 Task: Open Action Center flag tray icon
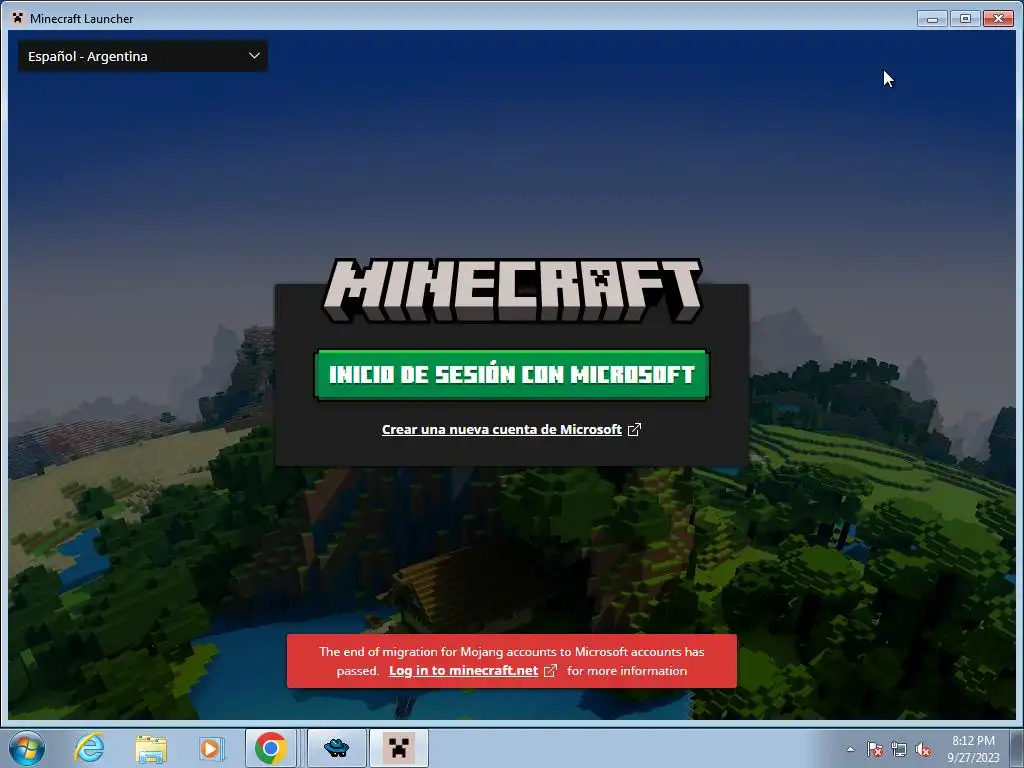pos(874,749)
